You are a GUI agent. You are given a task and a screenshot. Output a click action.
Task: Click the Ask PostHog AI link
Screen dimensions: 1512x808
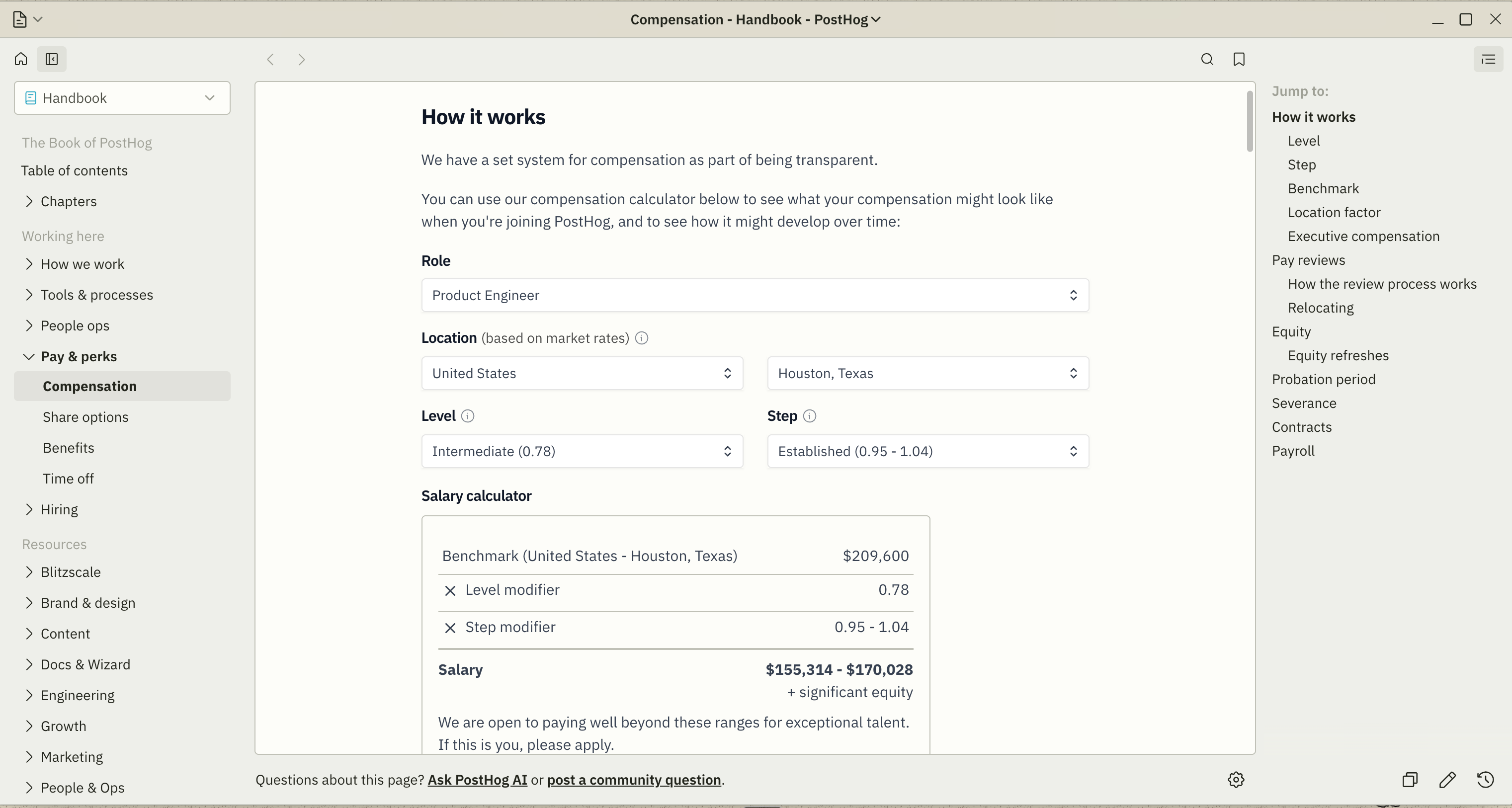click(x=477, y=779)
